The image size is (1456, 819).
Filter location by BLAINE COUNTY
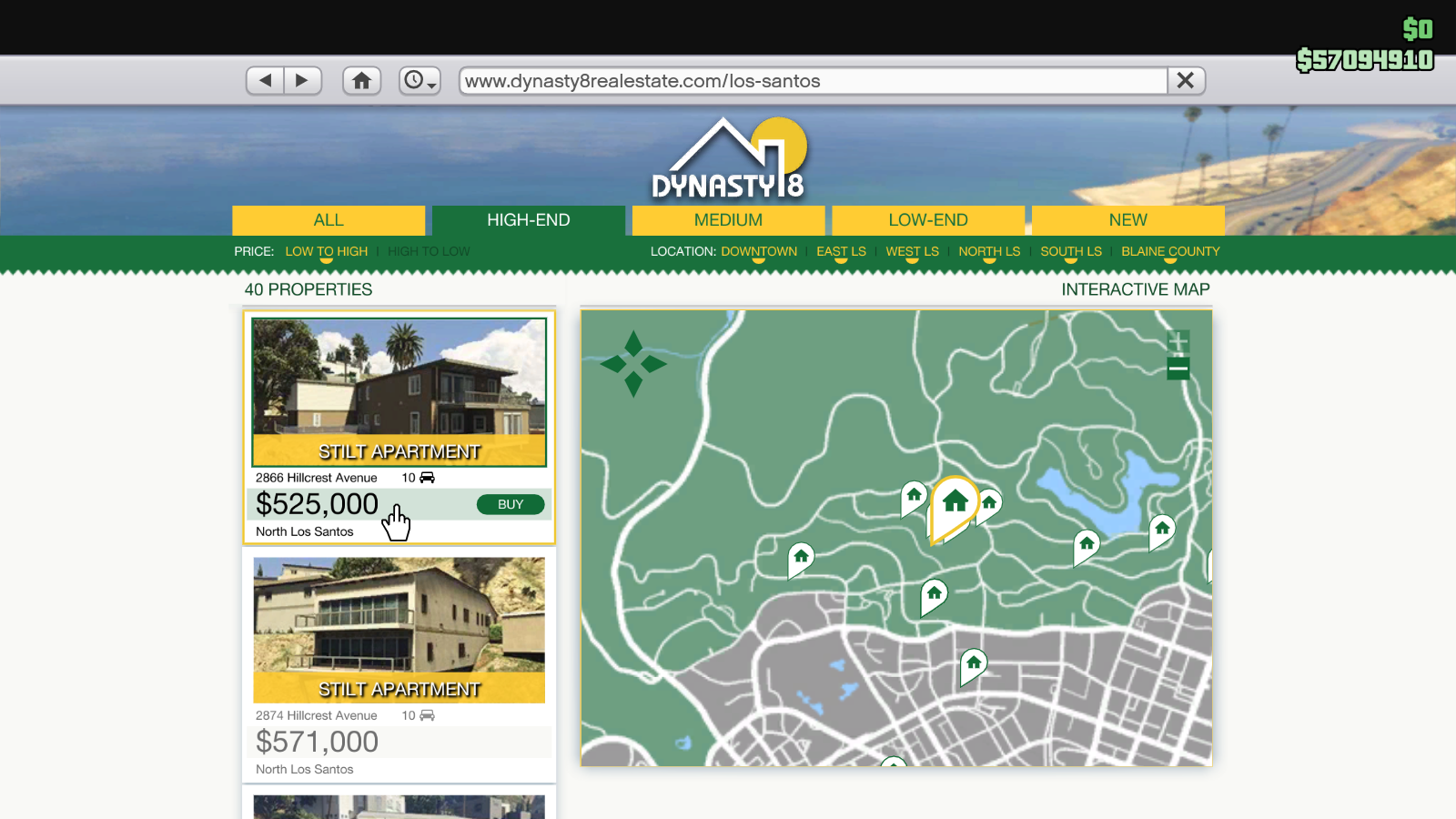1170,251
